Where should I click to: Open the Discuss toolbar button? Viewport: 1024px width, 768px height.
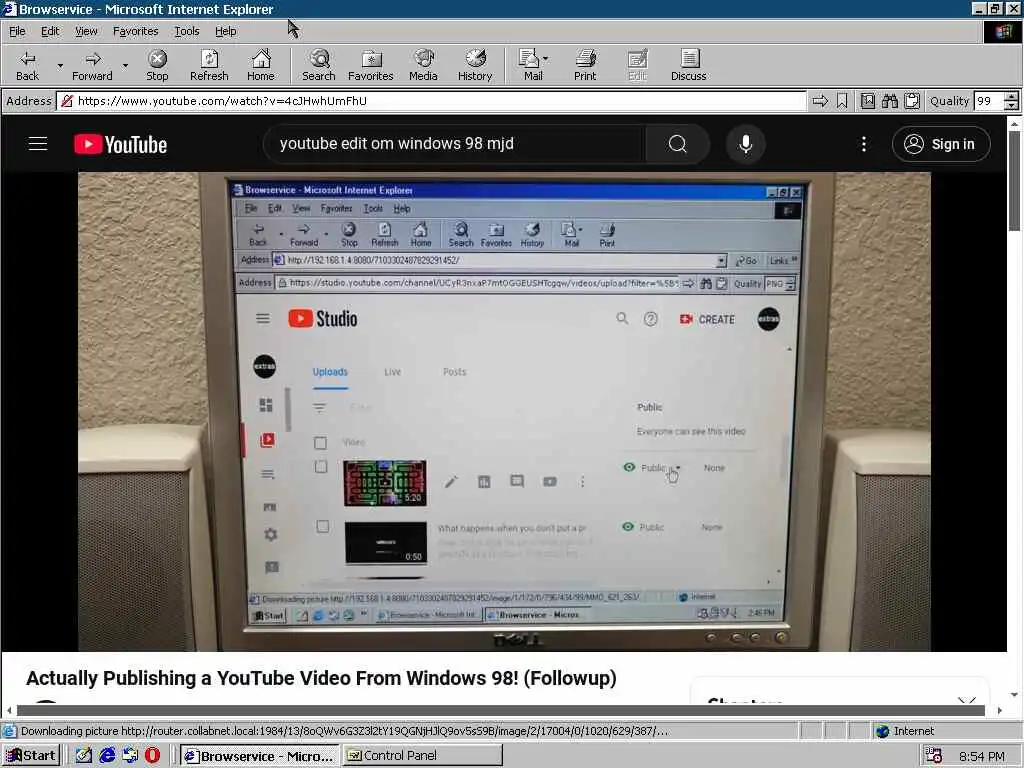688,65
